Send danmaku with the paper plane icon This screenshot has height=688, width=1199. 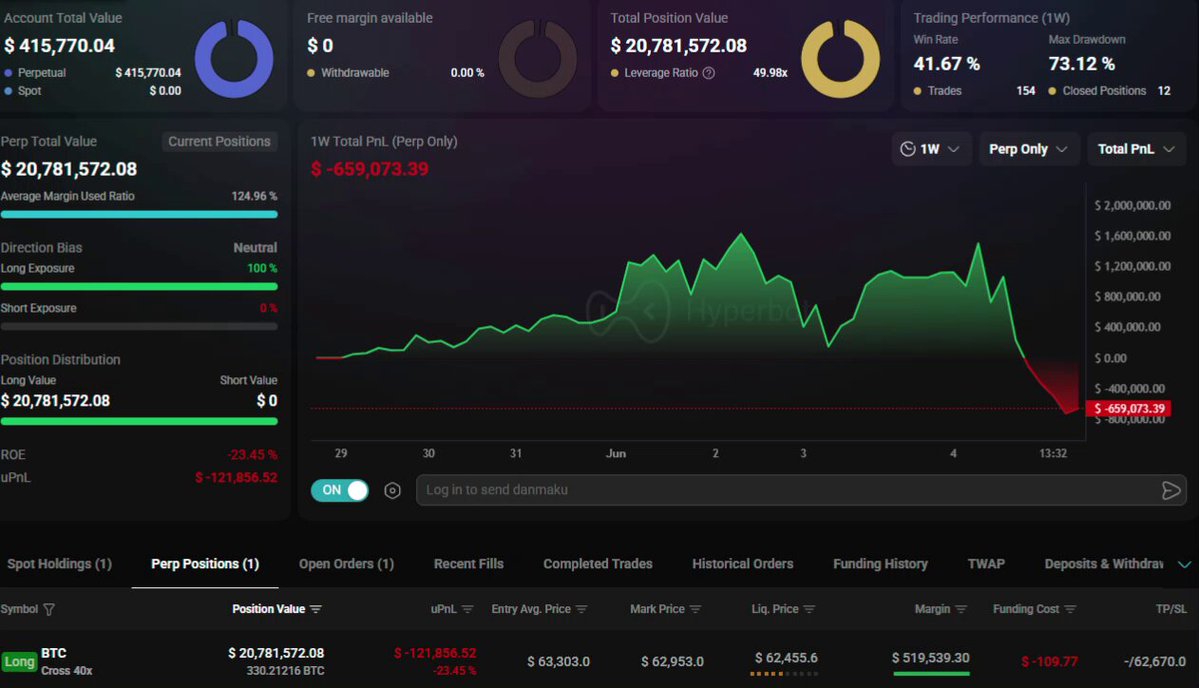pyautogui.click(x=1171, y=491)
